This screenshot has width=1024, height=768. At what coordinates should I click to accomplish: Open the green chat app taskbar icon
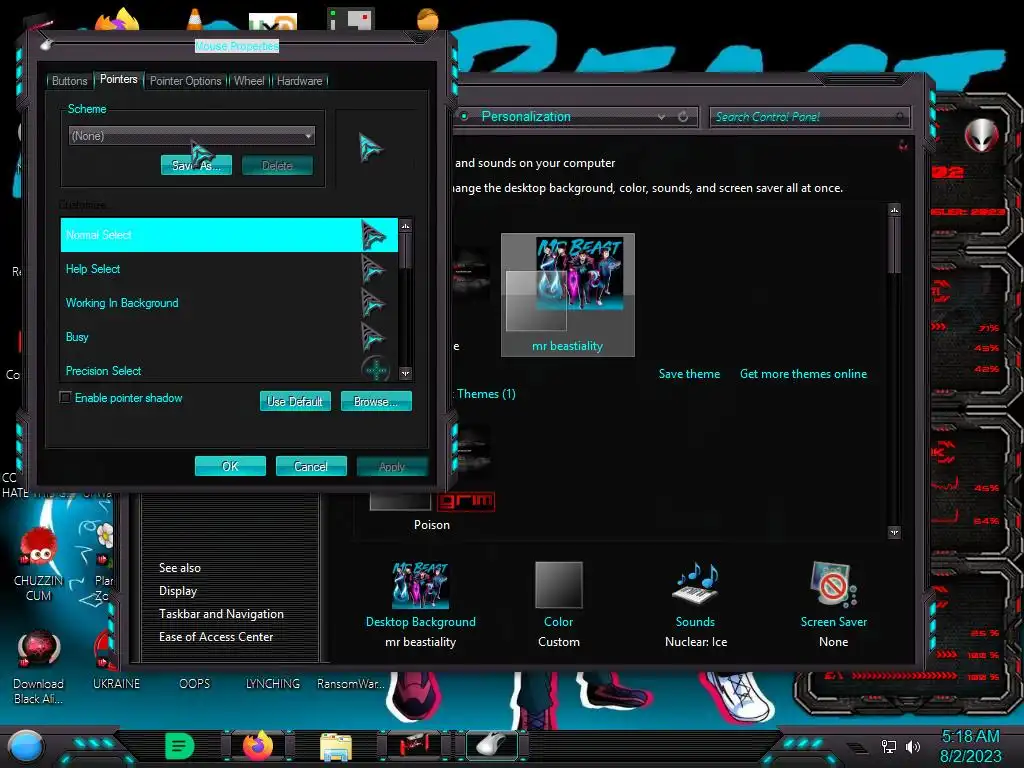(x=180, y=746)
